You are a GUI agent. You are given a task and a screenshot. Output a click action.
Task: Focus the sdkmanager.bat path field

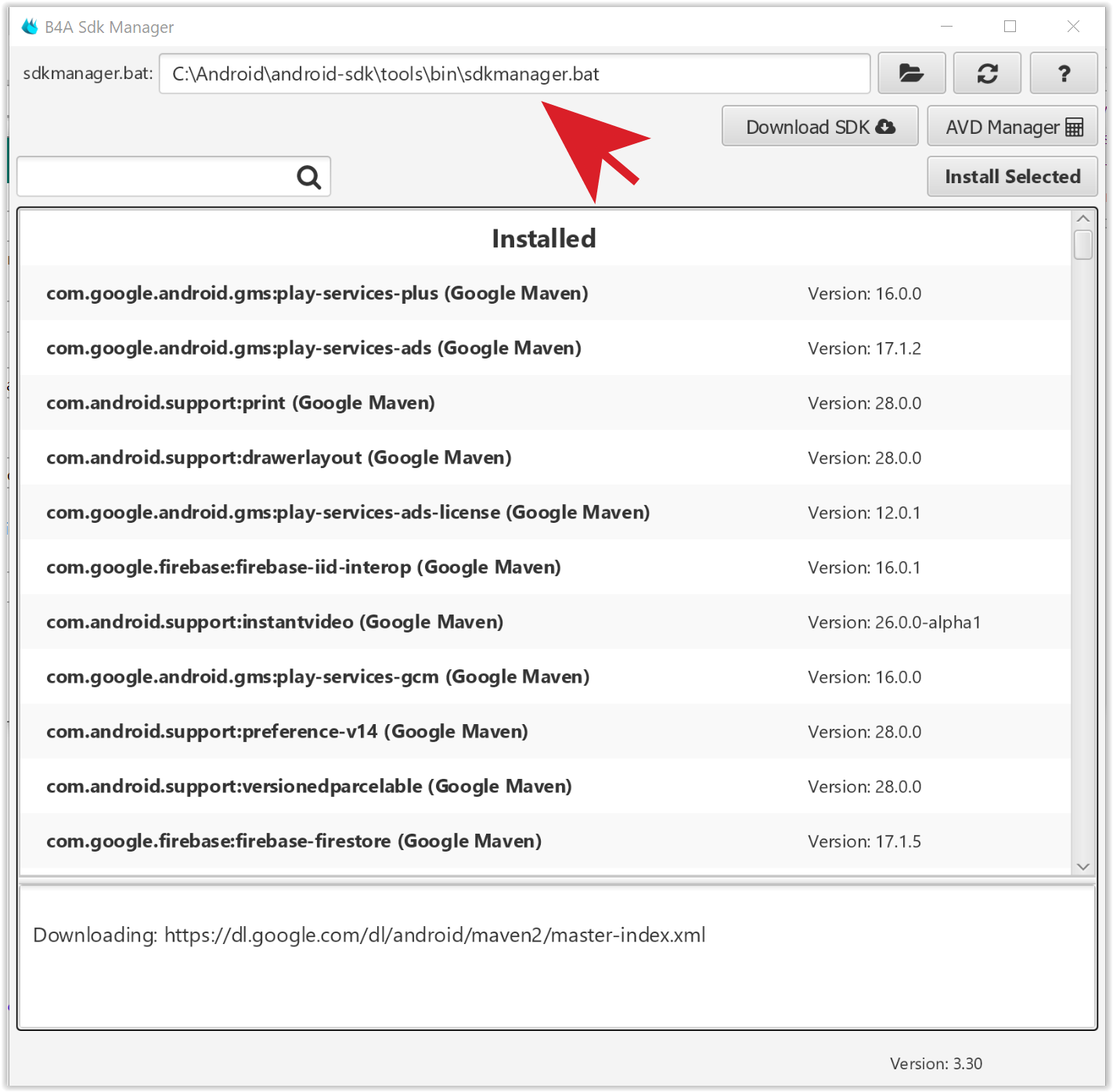(514, 74)
